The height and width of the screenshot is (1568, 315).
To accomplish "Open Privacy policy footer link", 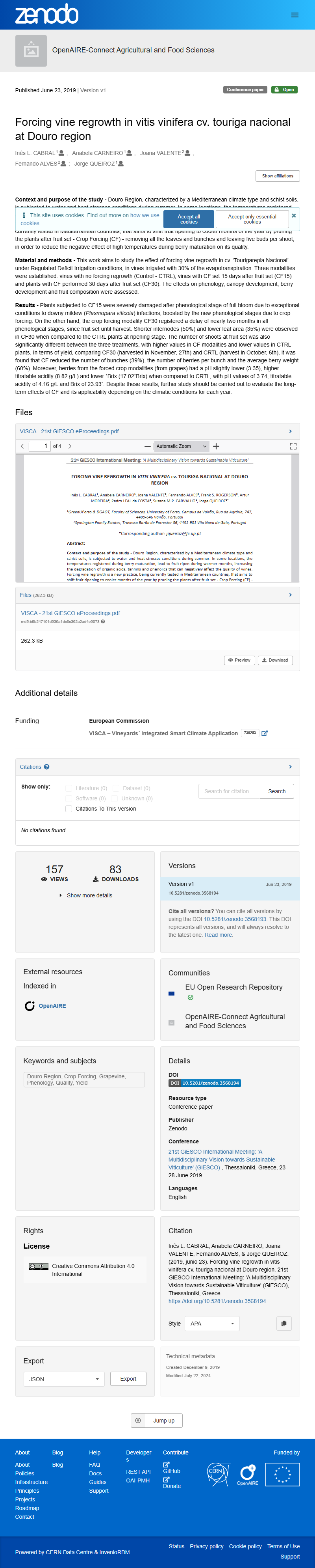I will 207,1546.
